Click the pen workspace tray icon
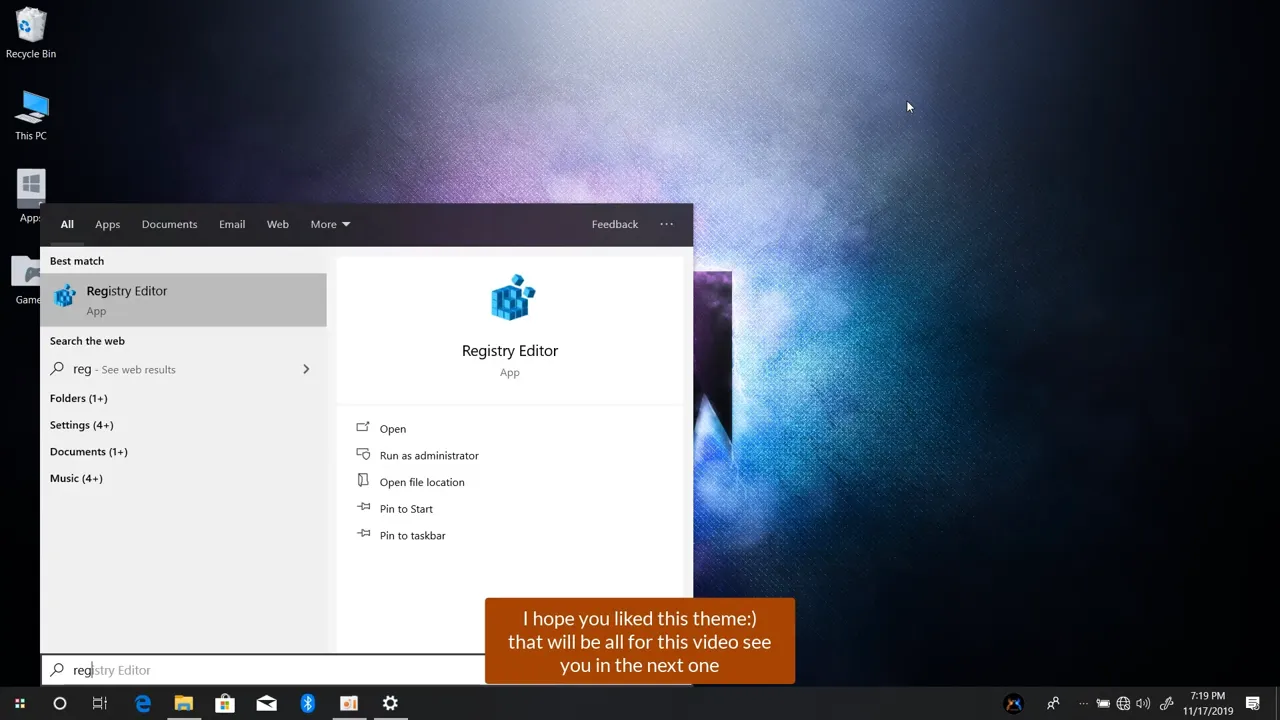 coord(1165,704)
